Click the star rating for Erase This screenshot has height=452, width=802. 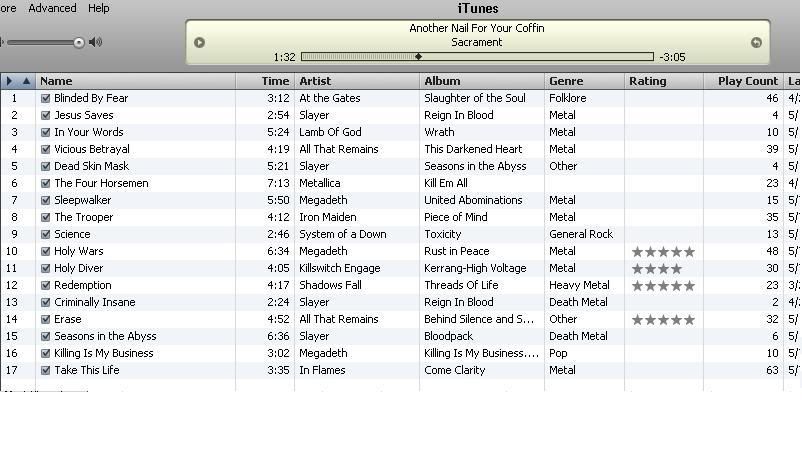pyautogui.click(x=662, y=320)
